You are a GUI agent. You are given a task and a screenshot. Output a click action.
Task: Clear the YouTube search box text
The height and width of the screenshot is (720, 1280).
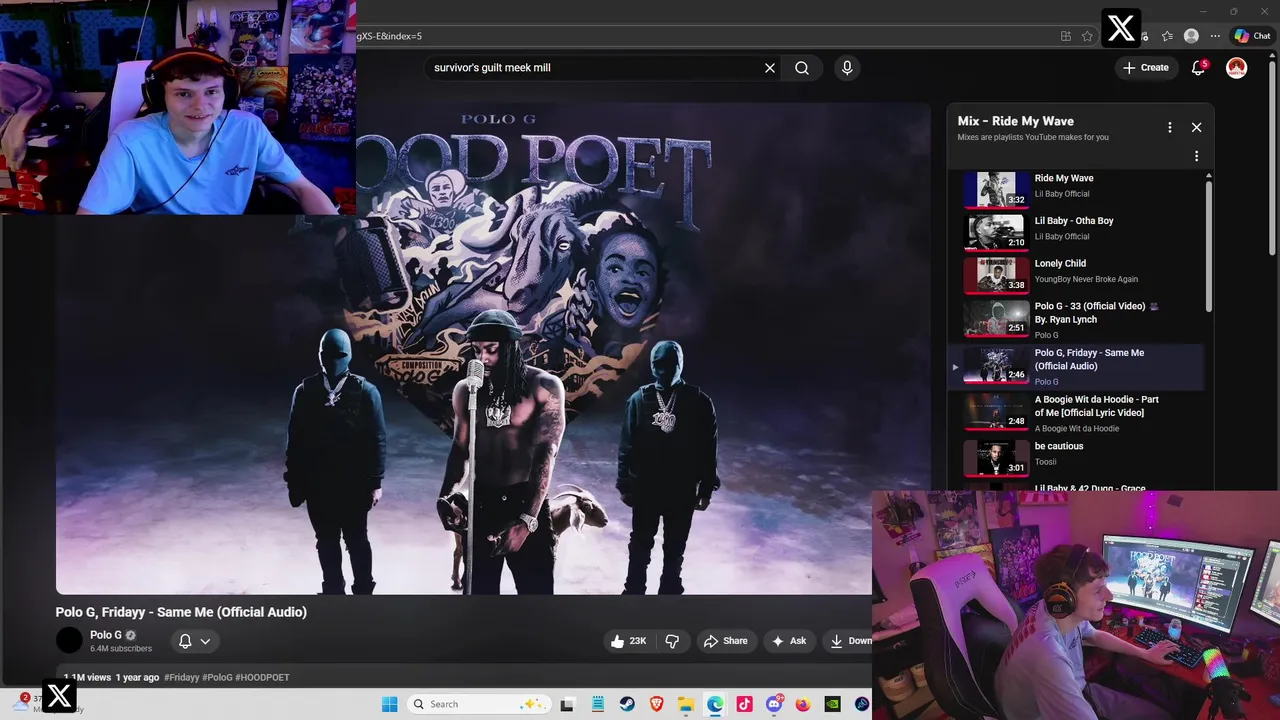tap(770, 68)
